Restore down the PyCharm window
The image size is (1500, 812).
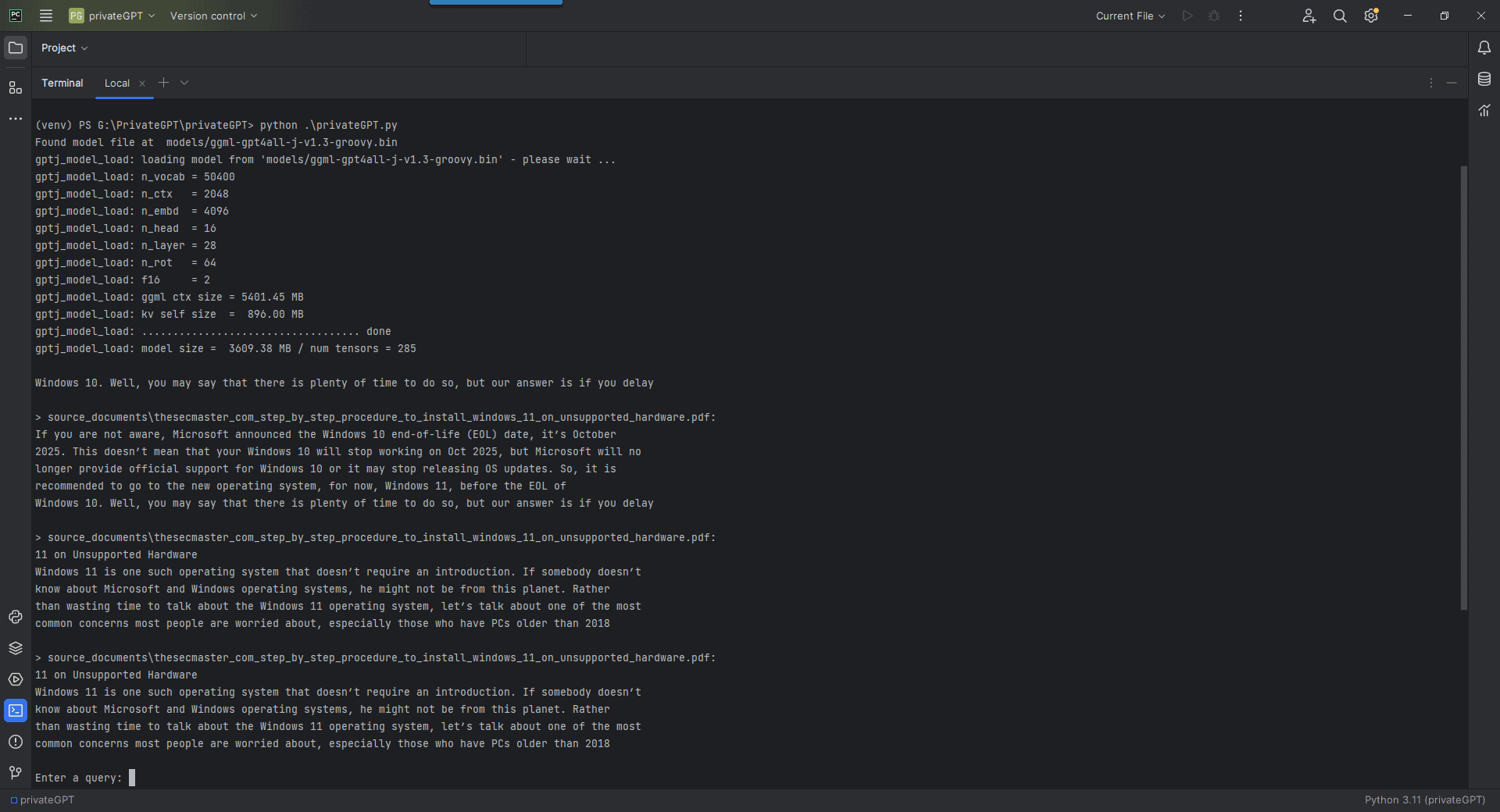(x=1445, y=16)
